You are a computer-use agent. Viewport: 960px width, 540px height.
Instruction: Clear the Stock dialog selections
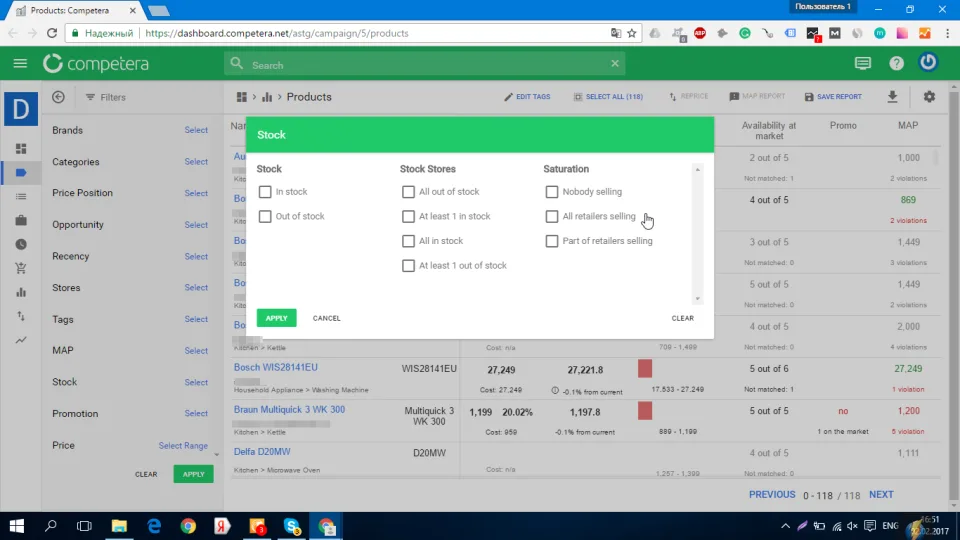[x=683, y=318]
